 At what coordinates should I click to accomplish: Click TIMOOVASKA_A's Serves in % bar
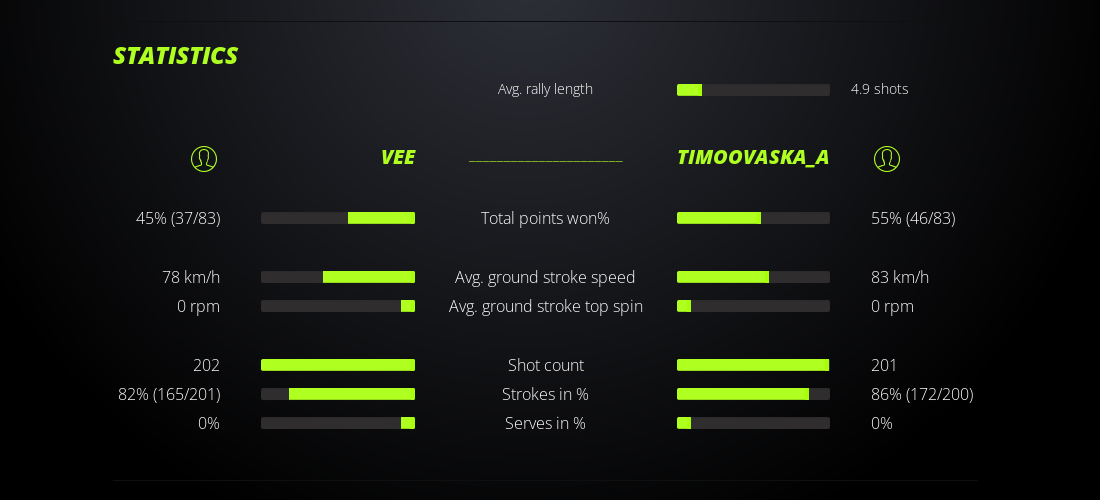(753, 423)
